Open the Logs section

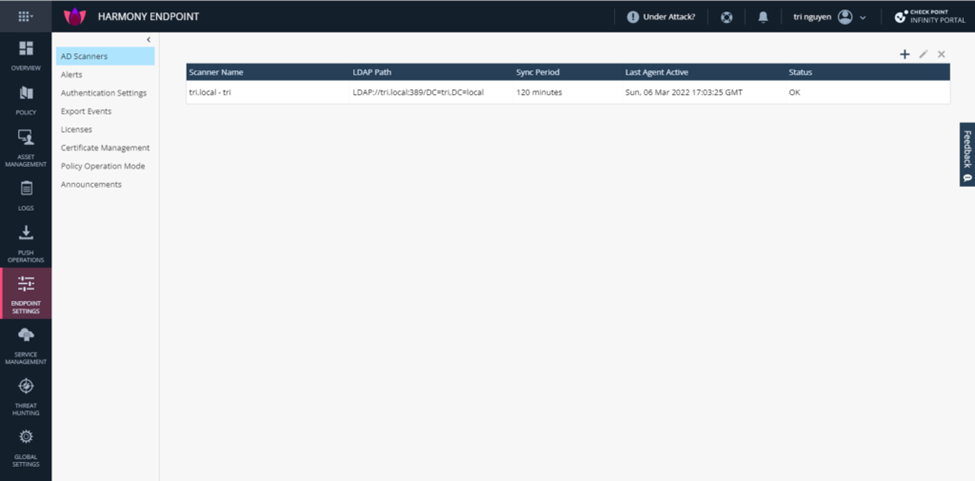[25, 196]
